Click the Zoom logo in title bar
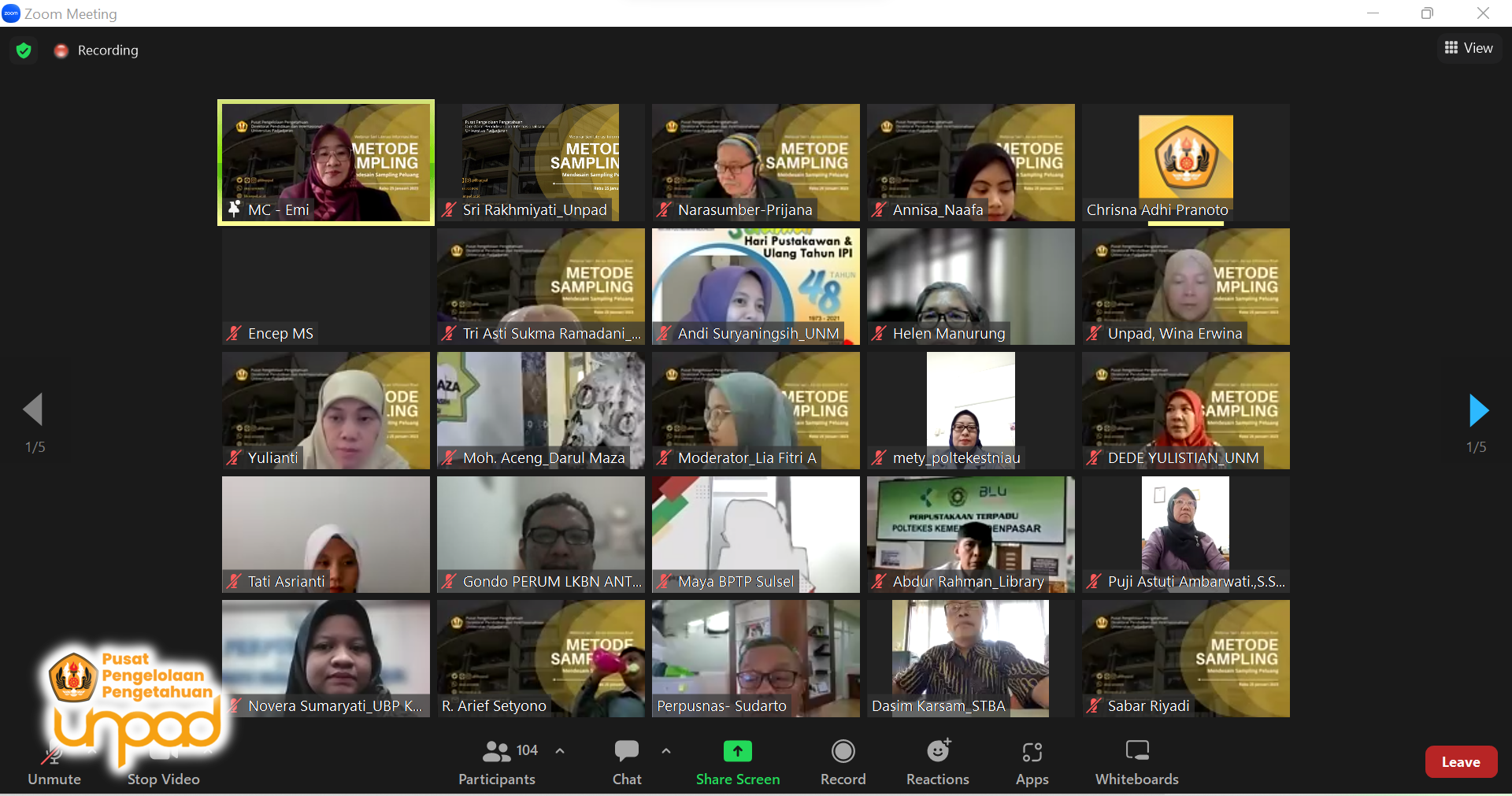This screenshot has height=796, width=1512. point(11,13)
